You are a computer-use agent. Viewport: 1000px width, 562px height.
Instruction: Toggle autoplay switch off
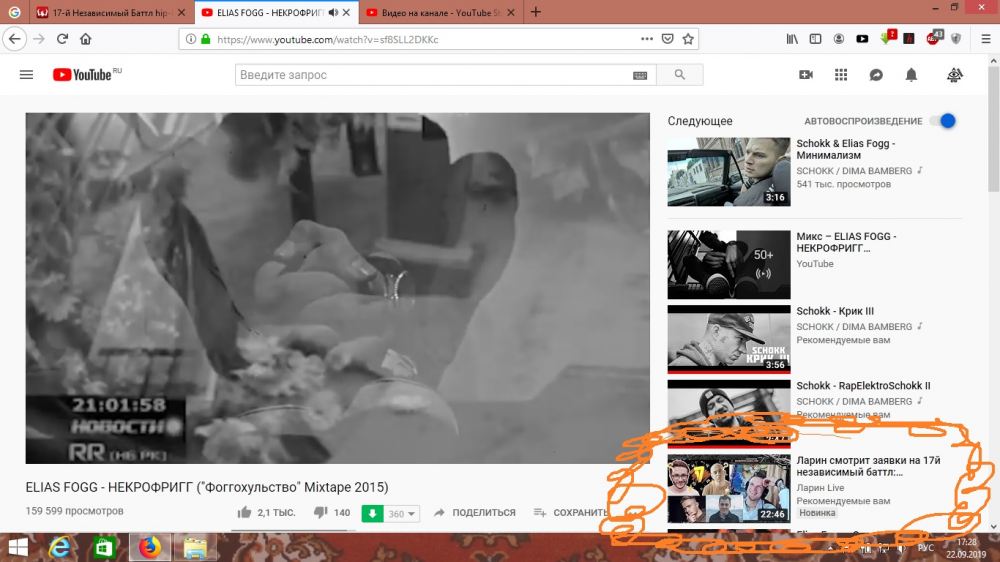point(944,121)
